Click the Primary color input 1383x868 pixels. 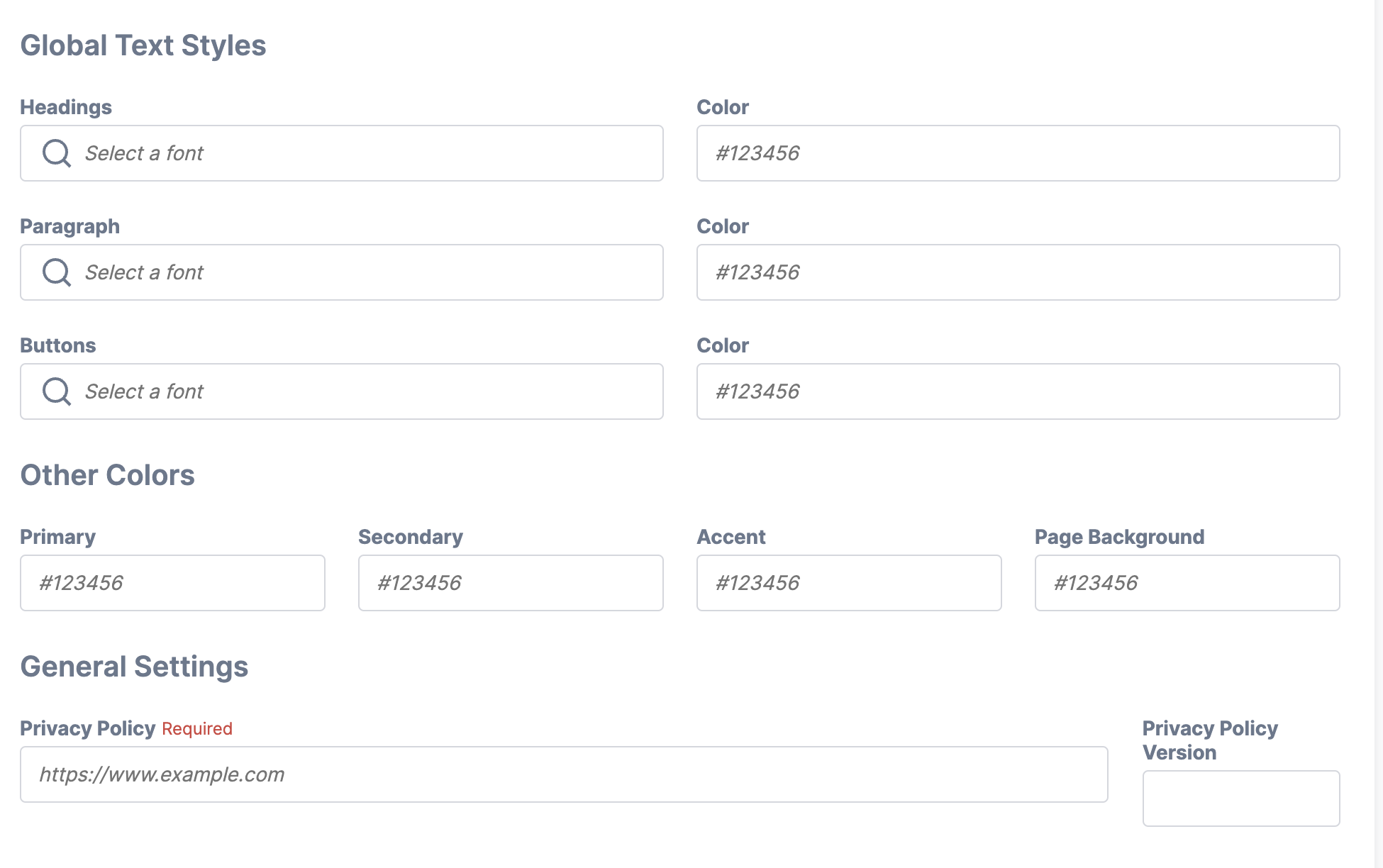(x=172, y=583)
